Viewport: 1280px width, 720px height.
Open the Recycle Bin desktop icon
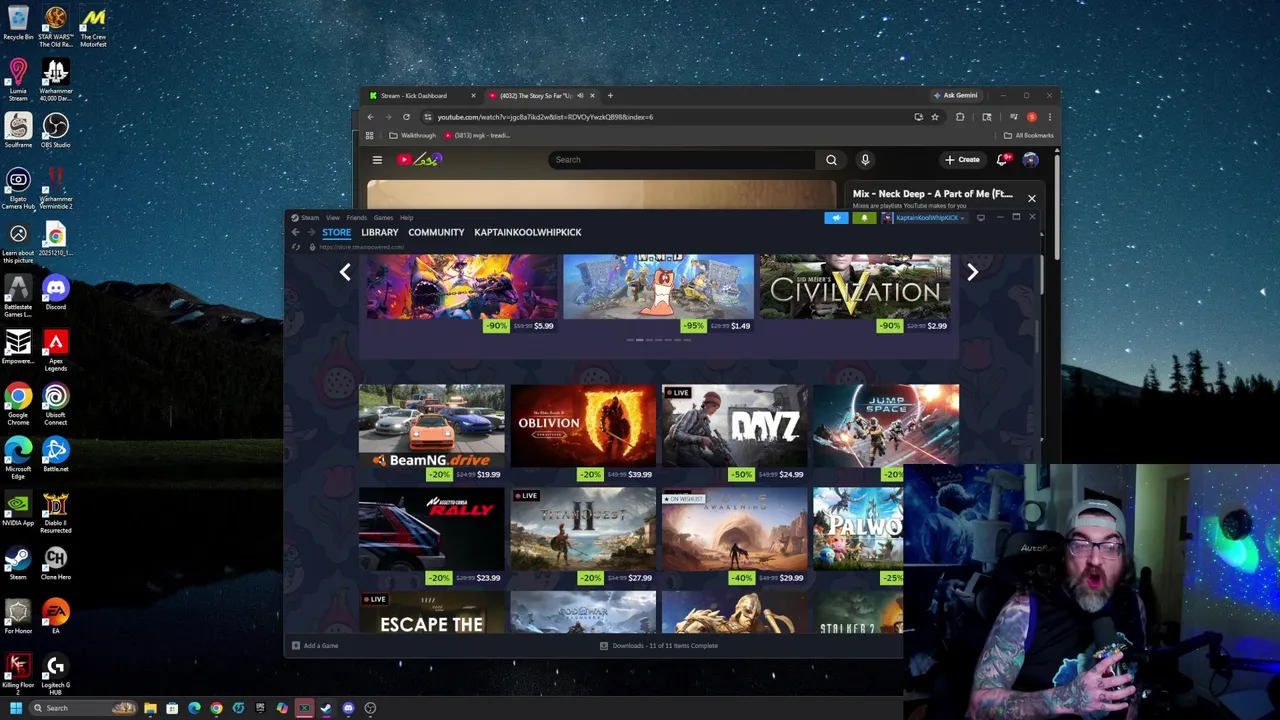(18, 23)
